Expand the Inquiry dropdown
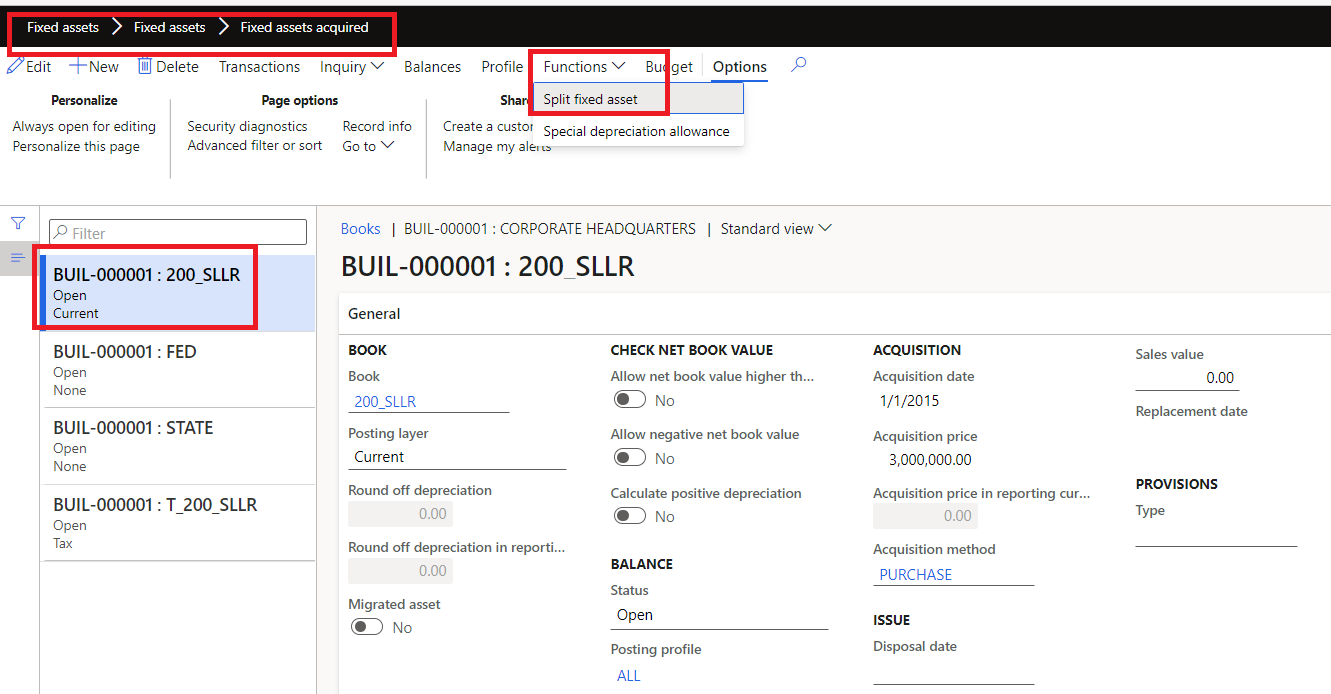 [352, 66]
